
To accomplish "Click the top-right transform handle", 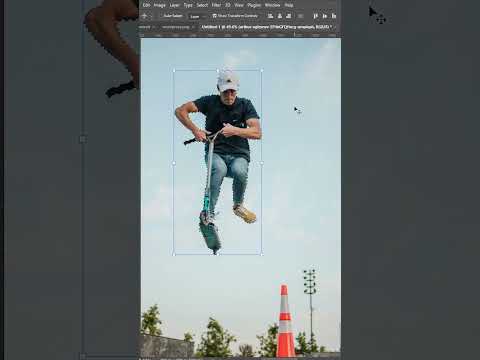I will click(262, 70).
